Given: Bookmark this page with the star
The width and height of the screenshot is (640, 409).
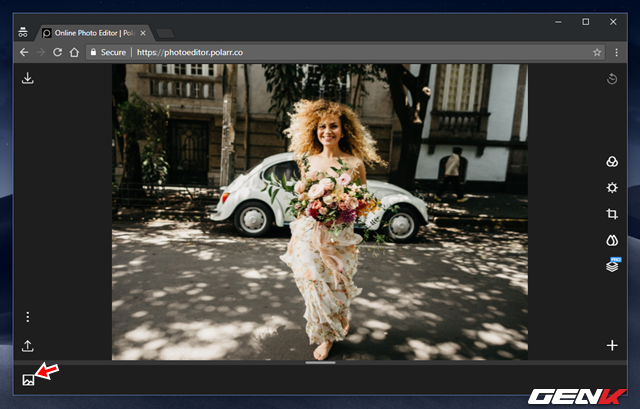Looking at the screenshot, I should [x=597, y=52].
